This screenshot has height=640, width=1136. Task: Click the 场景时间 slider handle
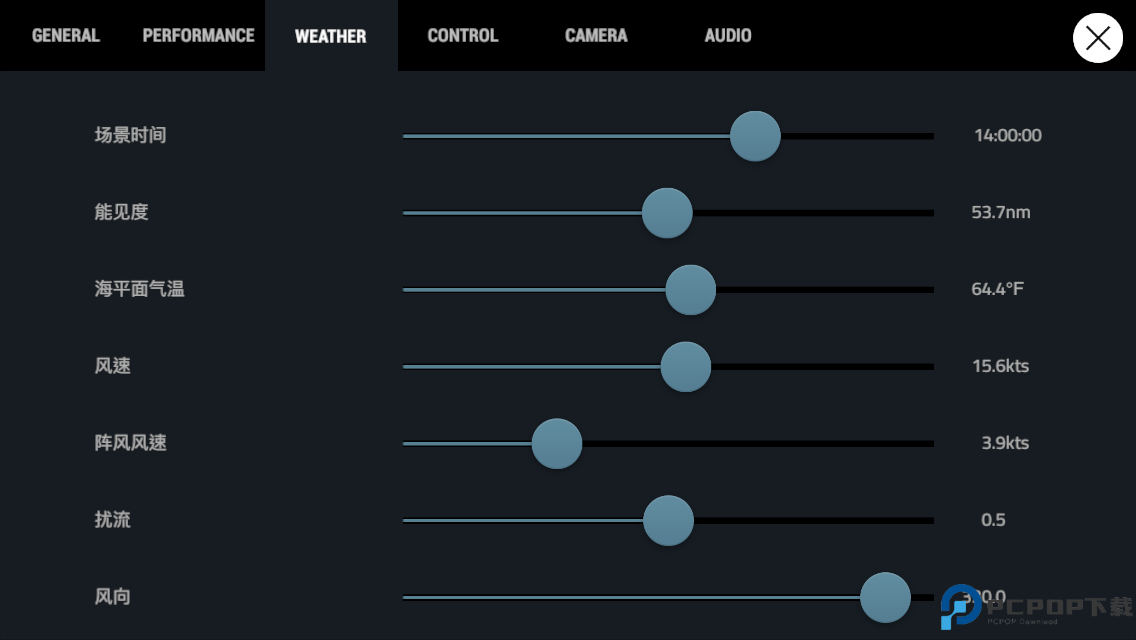(x=755, y=136)
